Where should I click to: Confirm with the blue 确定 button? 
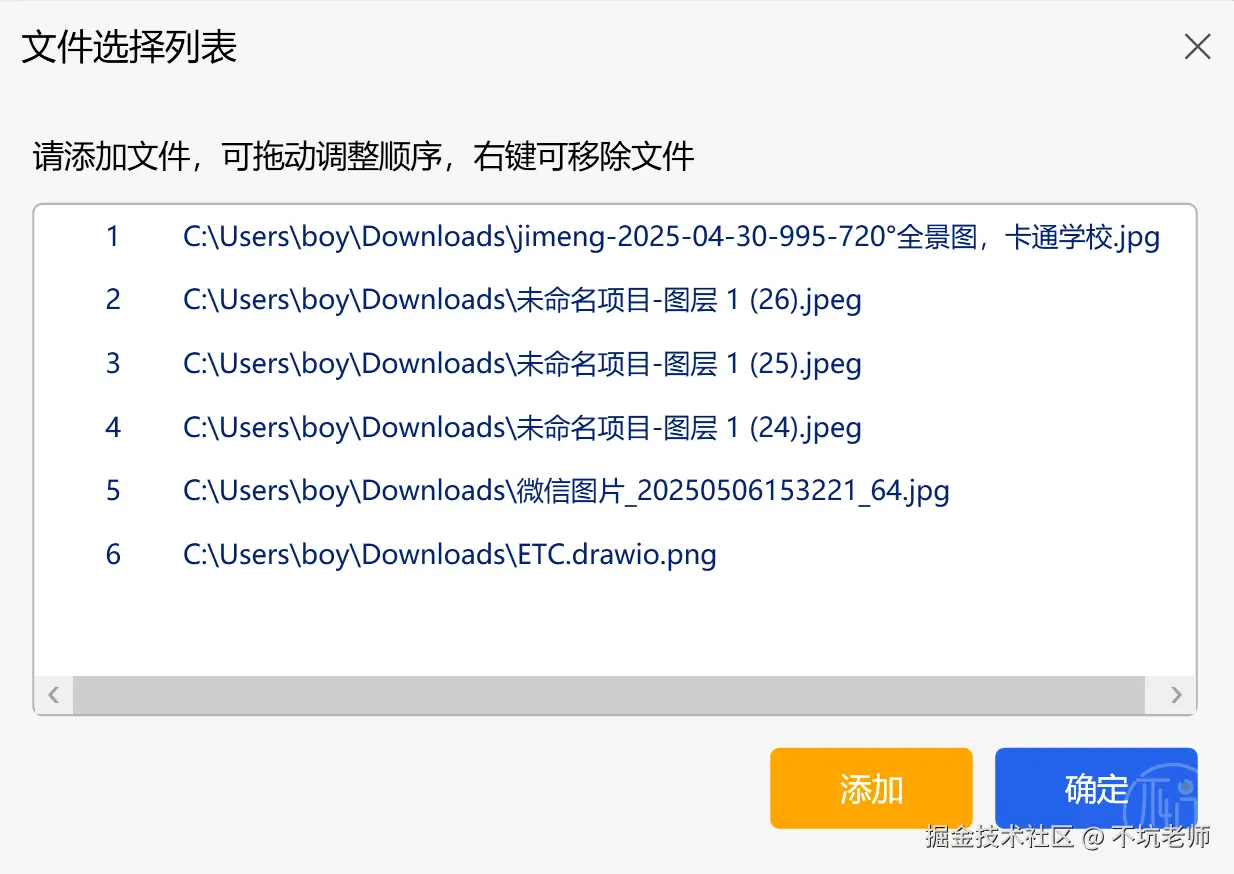[x=1096, y=788]
